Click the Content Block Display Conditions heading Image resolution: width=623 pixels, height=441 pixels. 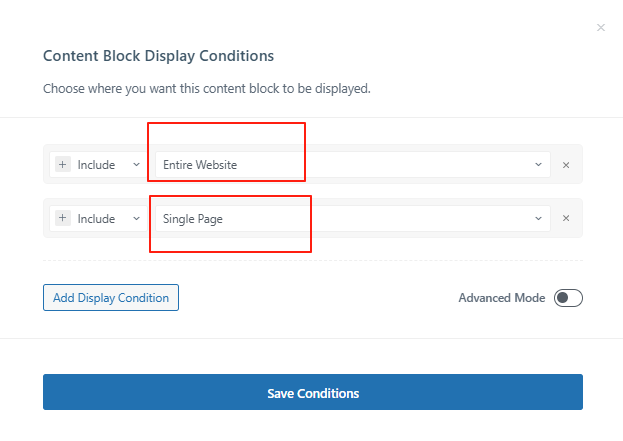pyautogui.click(x=158, y=56)
